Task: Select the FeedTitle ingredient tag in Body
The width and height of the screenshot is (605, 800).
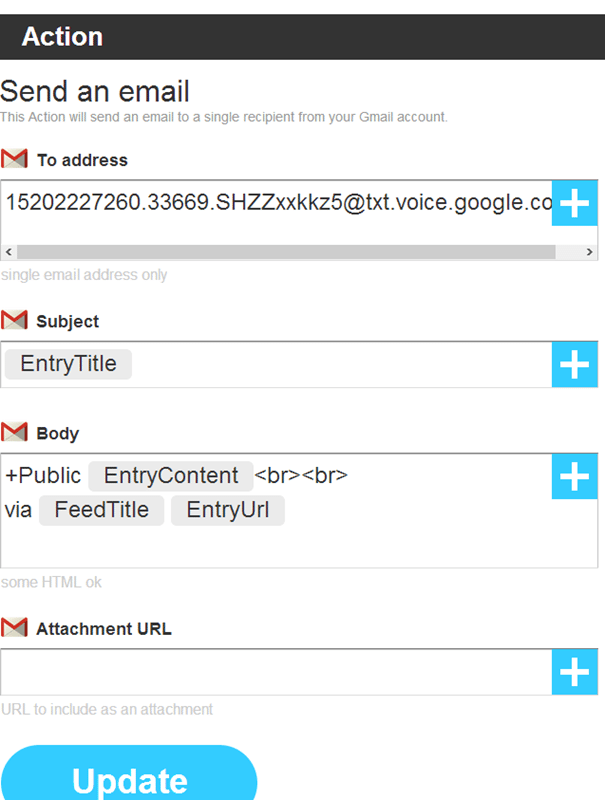Action: pyautogui.click(x=102, y=510)
